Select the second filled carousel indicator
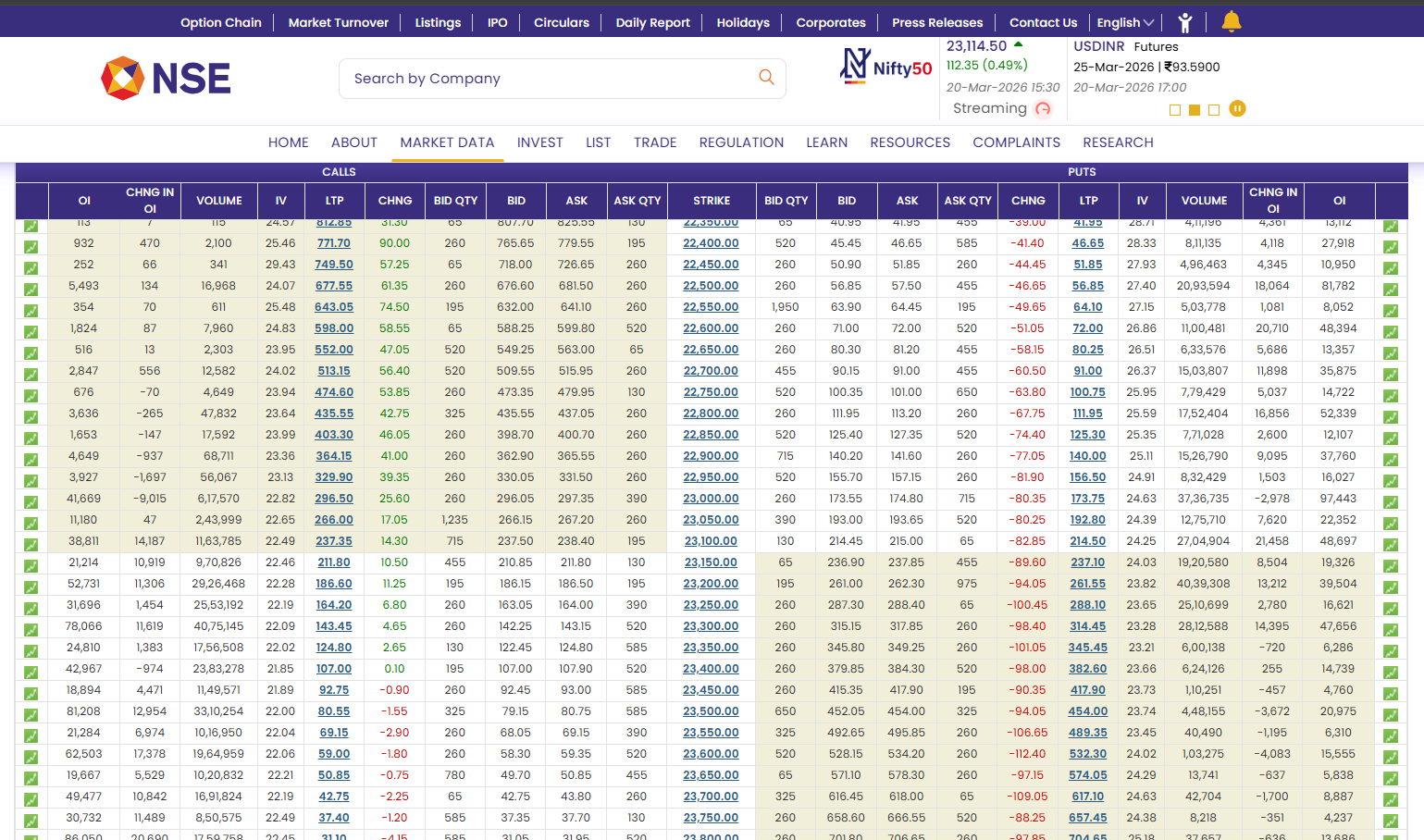Screen dimensions: 1424x840 click(1195, 110)
